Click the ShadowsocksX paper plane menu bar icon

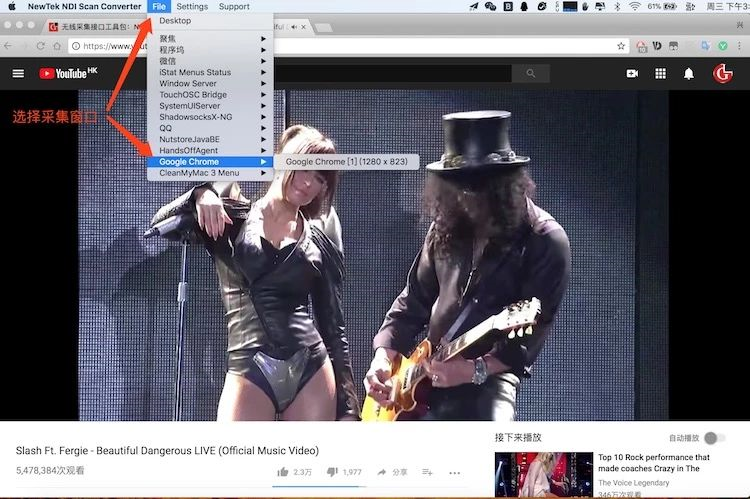[474, 6]
